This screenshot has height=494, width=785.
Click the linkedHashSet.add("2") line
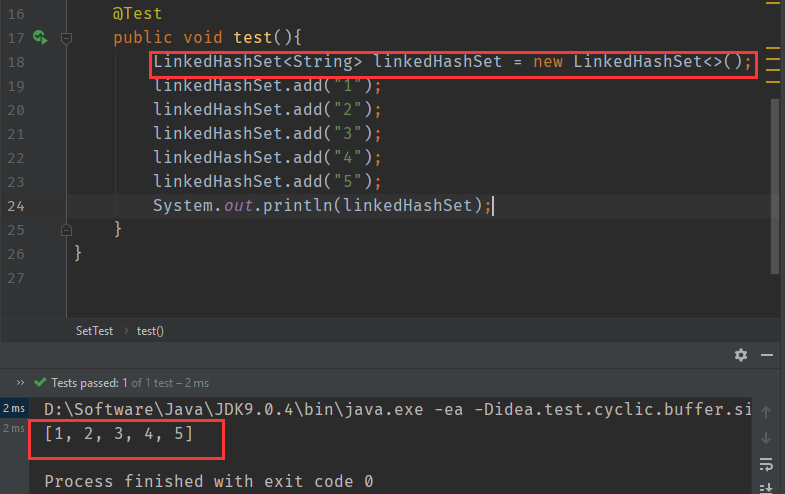pos(267,110)
